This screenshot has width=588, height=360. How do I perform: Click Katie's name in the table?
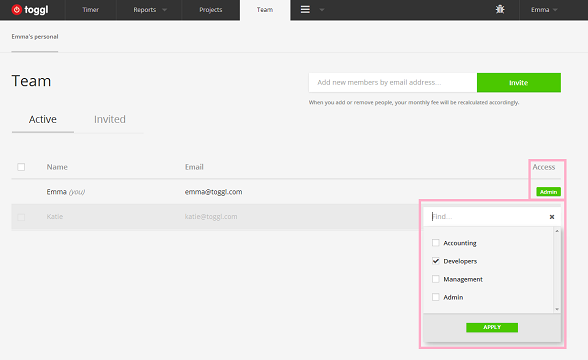(55, 216)
